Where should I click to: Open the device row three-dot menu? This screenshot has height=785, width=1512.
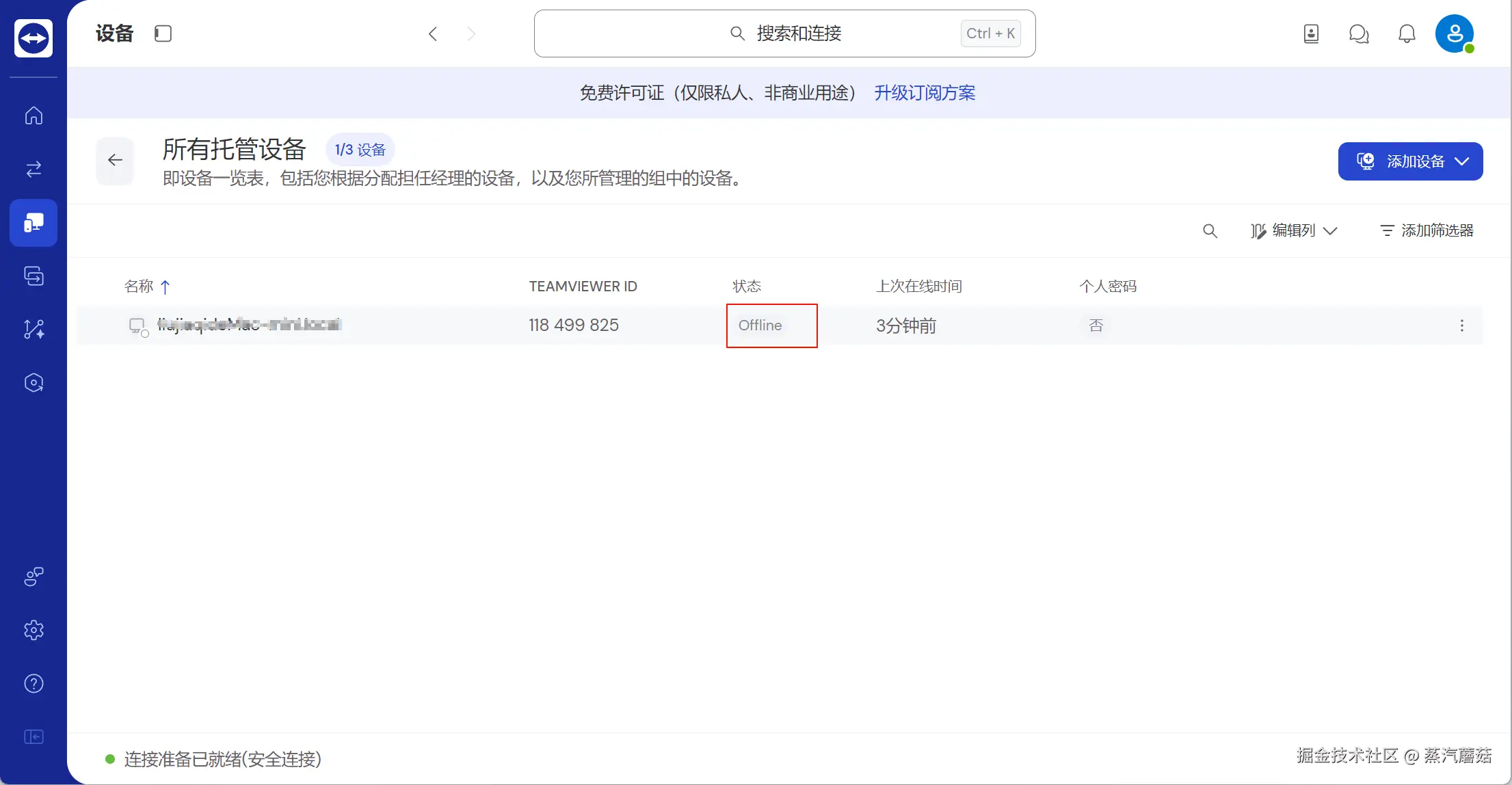coord(1461,325)
